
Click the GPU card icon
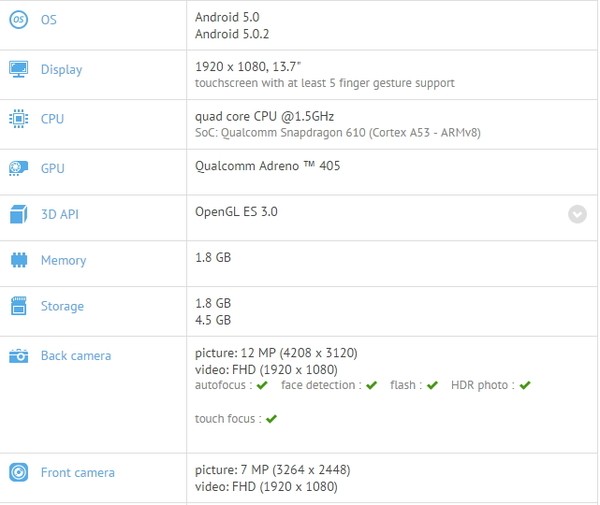pos(18,168)
